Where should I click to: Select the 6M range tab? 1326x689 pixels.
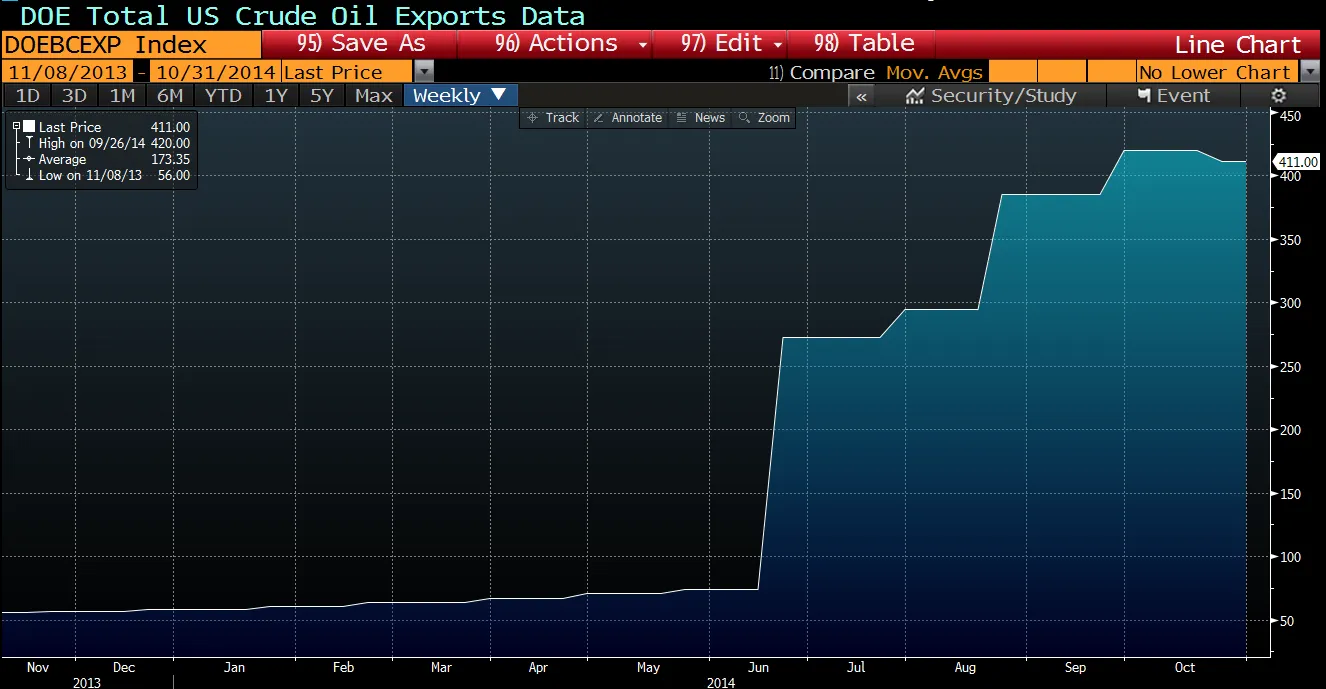pos(170,96)
